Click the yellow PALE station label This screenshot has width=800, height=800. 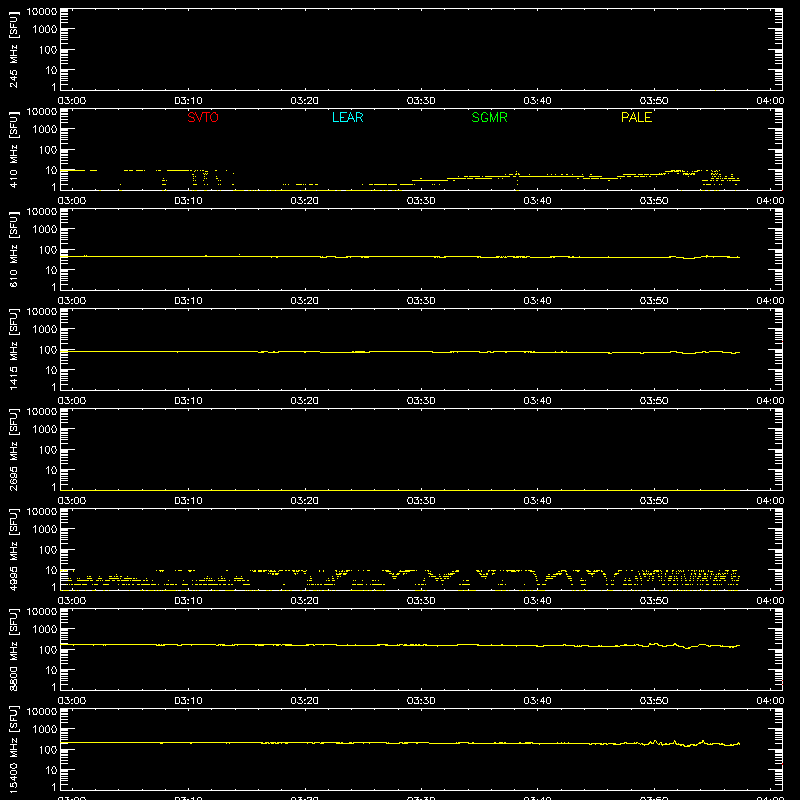tap(636, 117)
